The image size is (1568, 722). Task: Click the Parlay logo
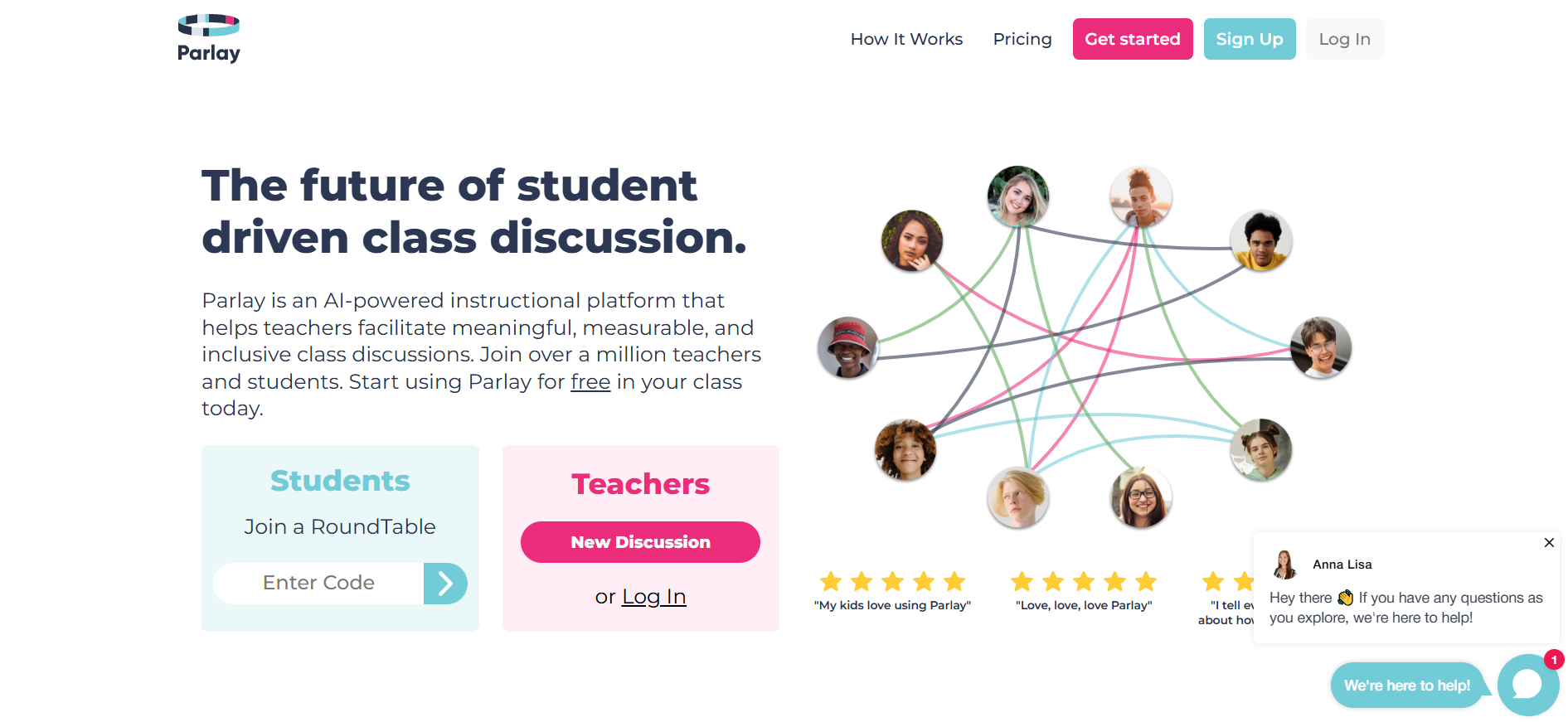tap(209, 38)
